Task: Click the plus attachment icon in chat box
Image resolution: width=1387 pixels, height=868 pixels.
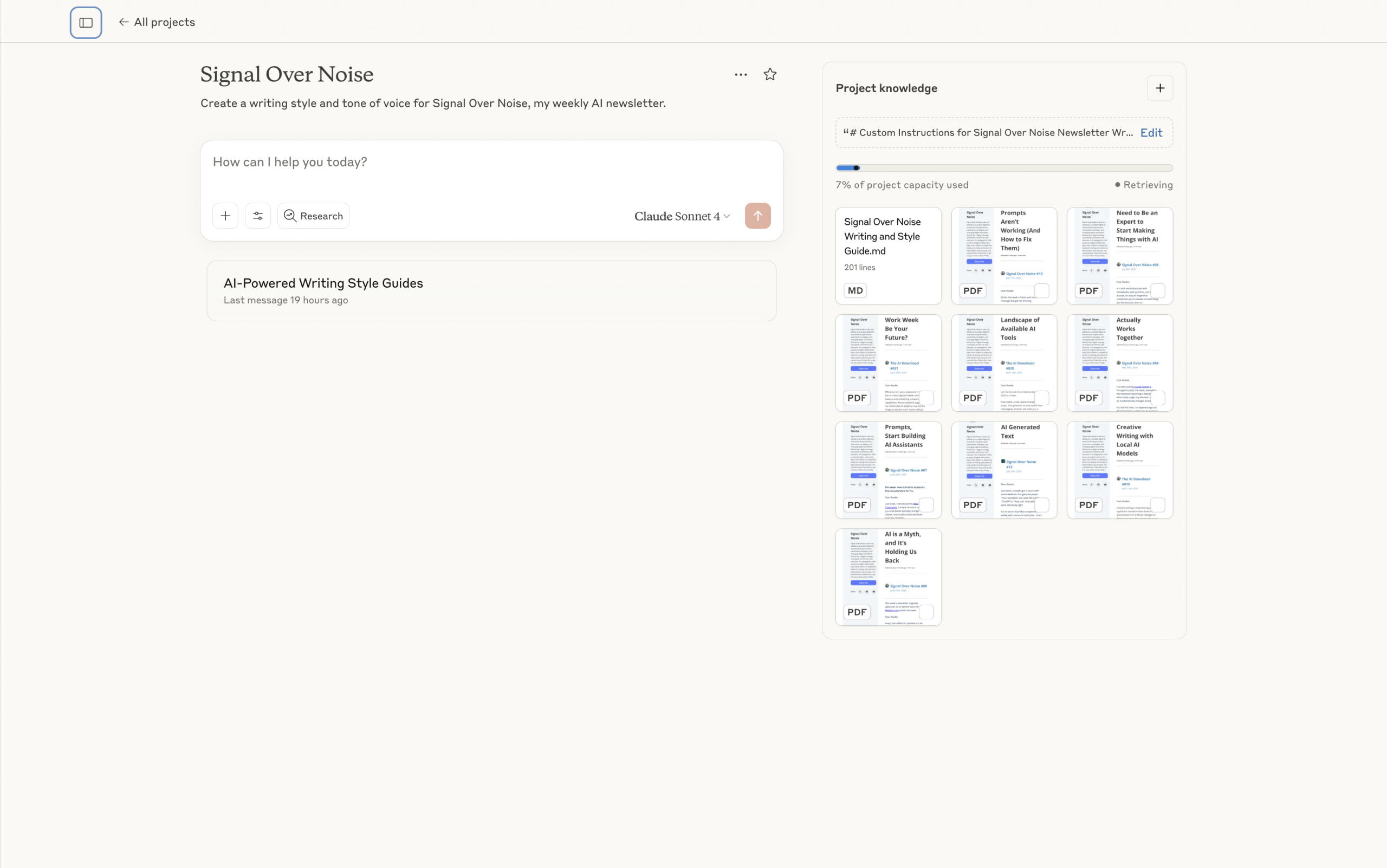Action: [225, 216]
